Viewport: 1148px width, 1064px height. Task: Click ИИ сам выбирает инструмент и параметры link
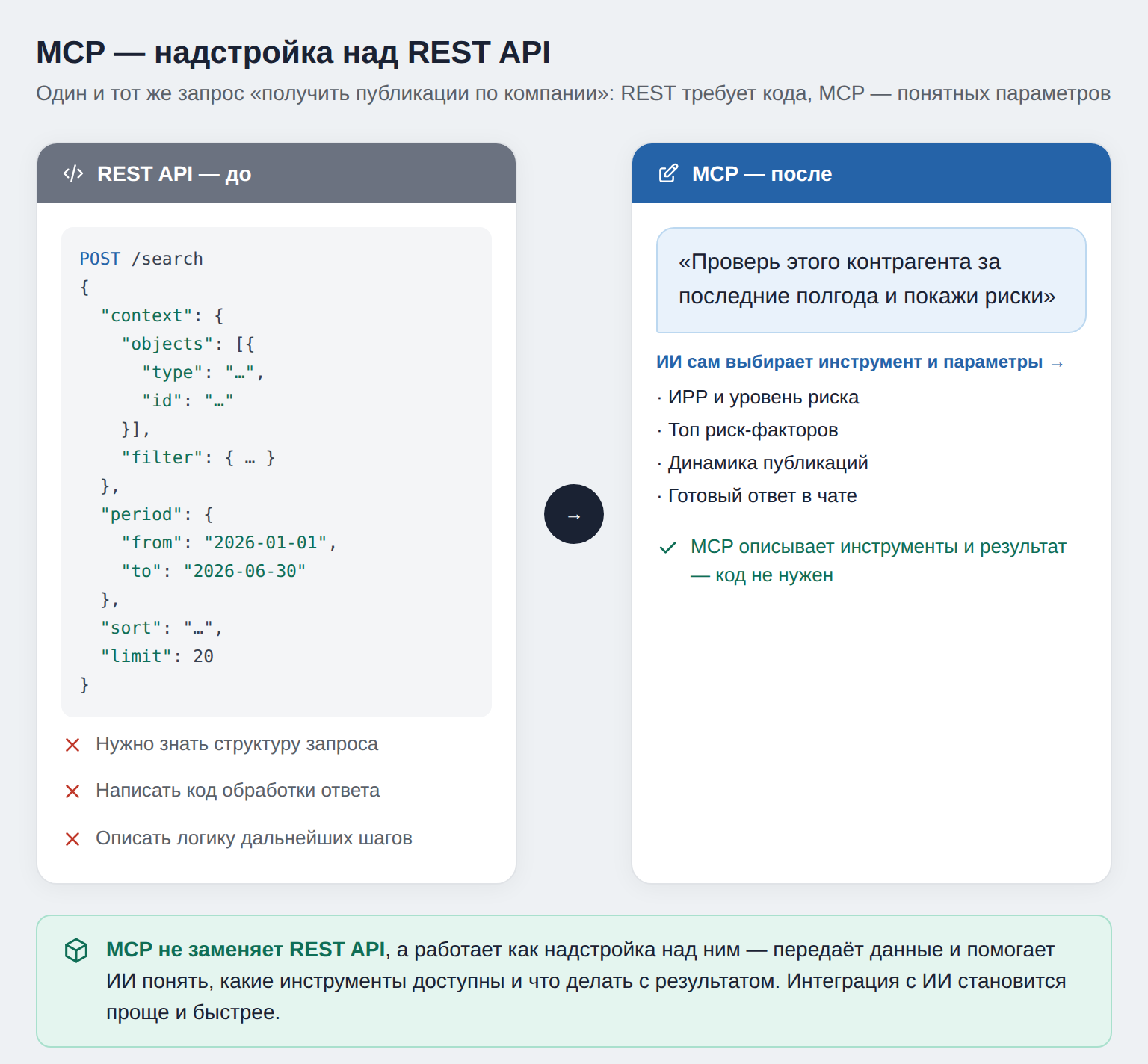[x=860, y=362]
